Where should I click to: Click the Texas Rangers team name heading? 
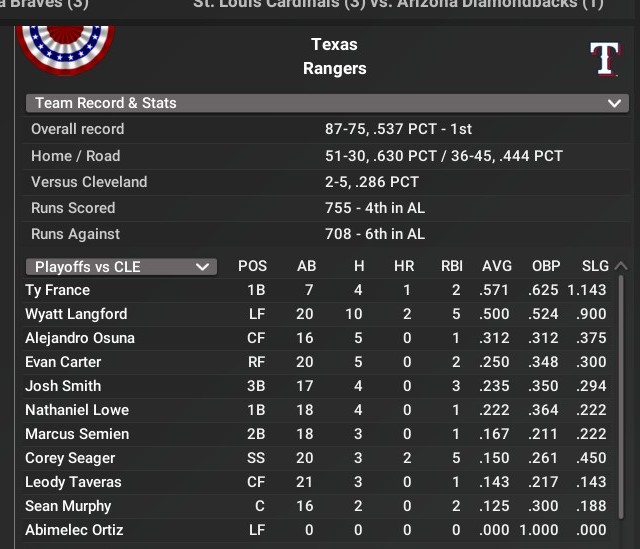point(334,57)
